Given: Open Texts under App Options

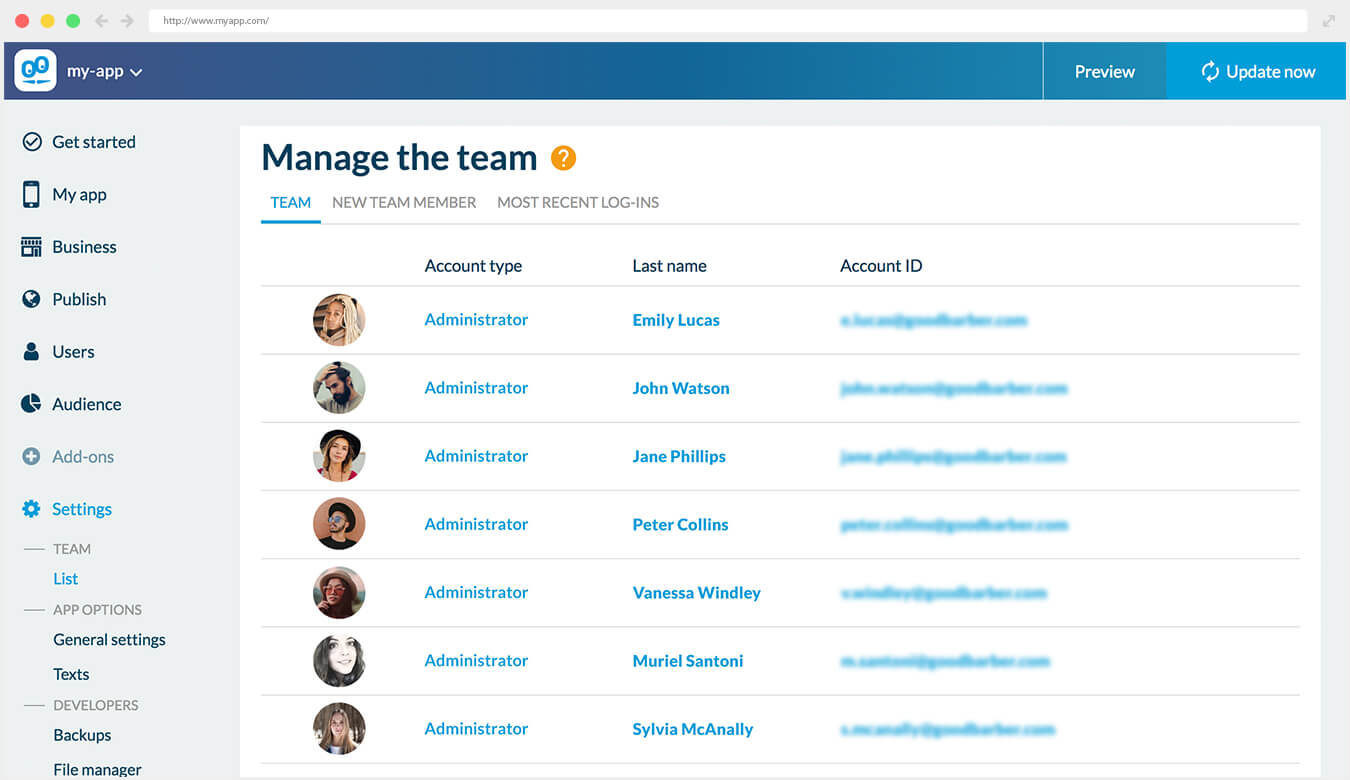Looking at the screenshot, I should click(71, 674).
